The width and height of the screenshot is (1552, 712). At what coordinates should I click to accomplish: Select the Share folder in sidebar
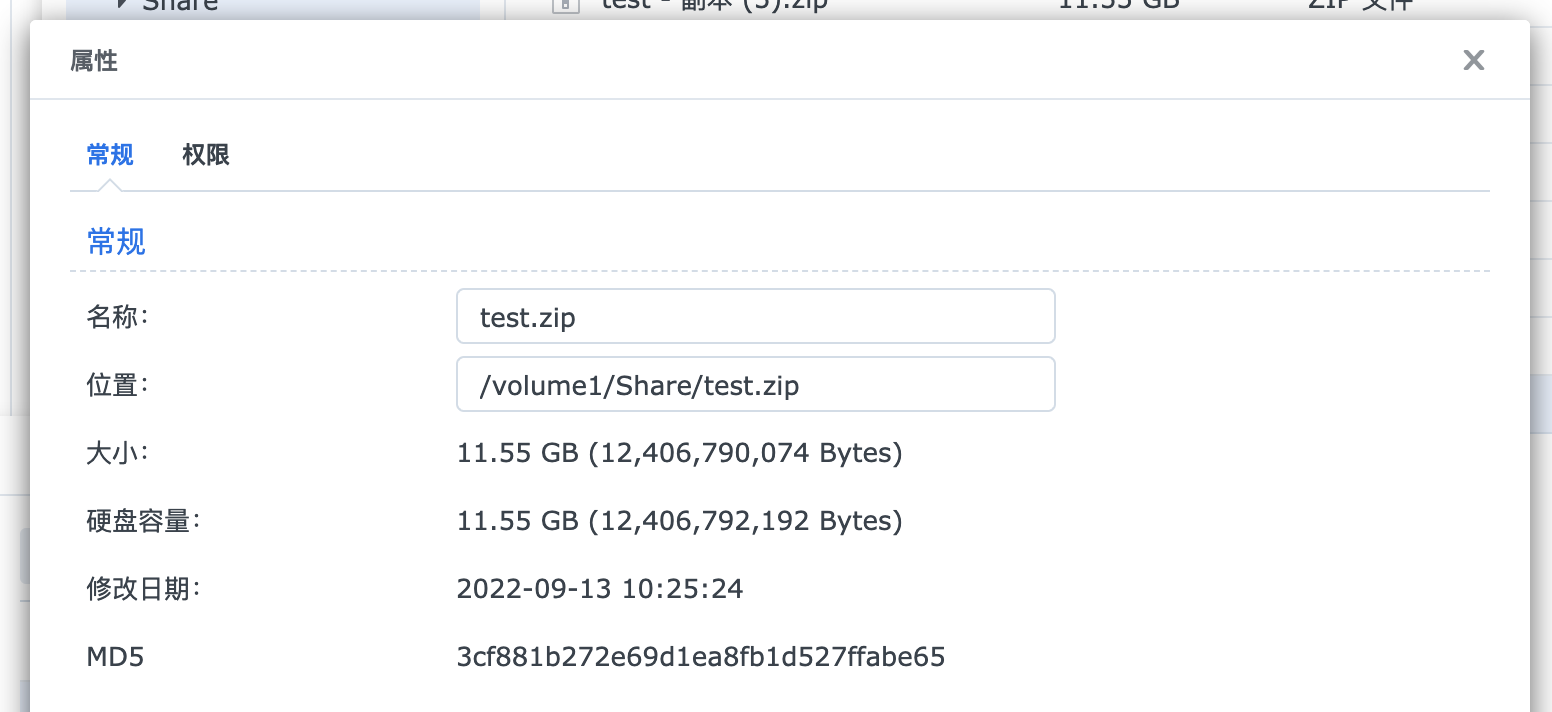(180, 5)
